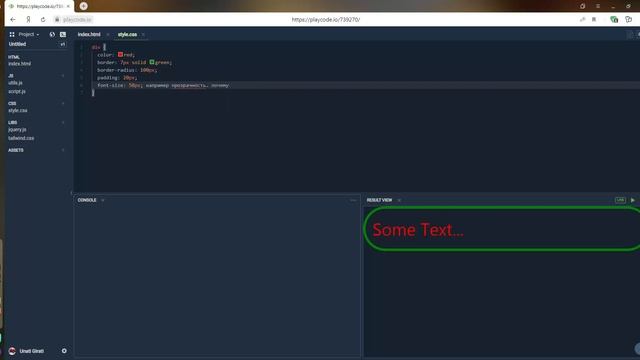
Task: Toggle the LIVE reload badge
Action: coord(620,200)
